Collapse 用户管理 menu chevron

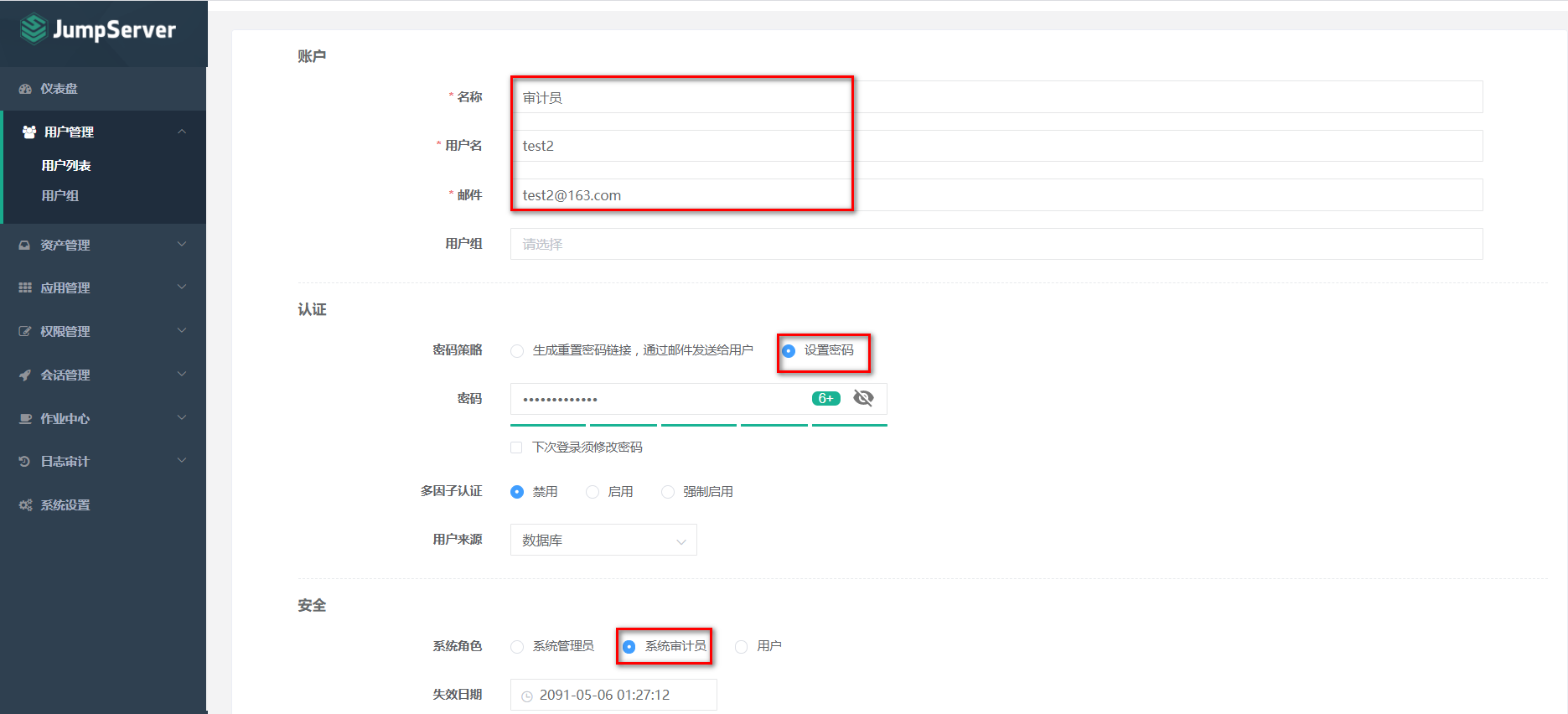click(x=182, y=132)
